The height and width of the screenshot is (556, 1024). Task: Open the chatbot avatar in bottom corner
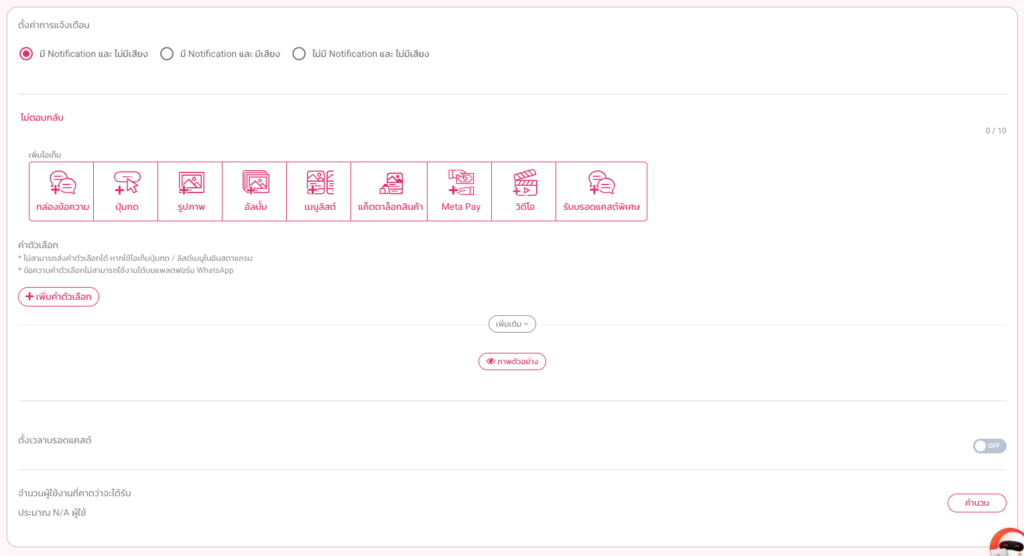point(1006,542)
